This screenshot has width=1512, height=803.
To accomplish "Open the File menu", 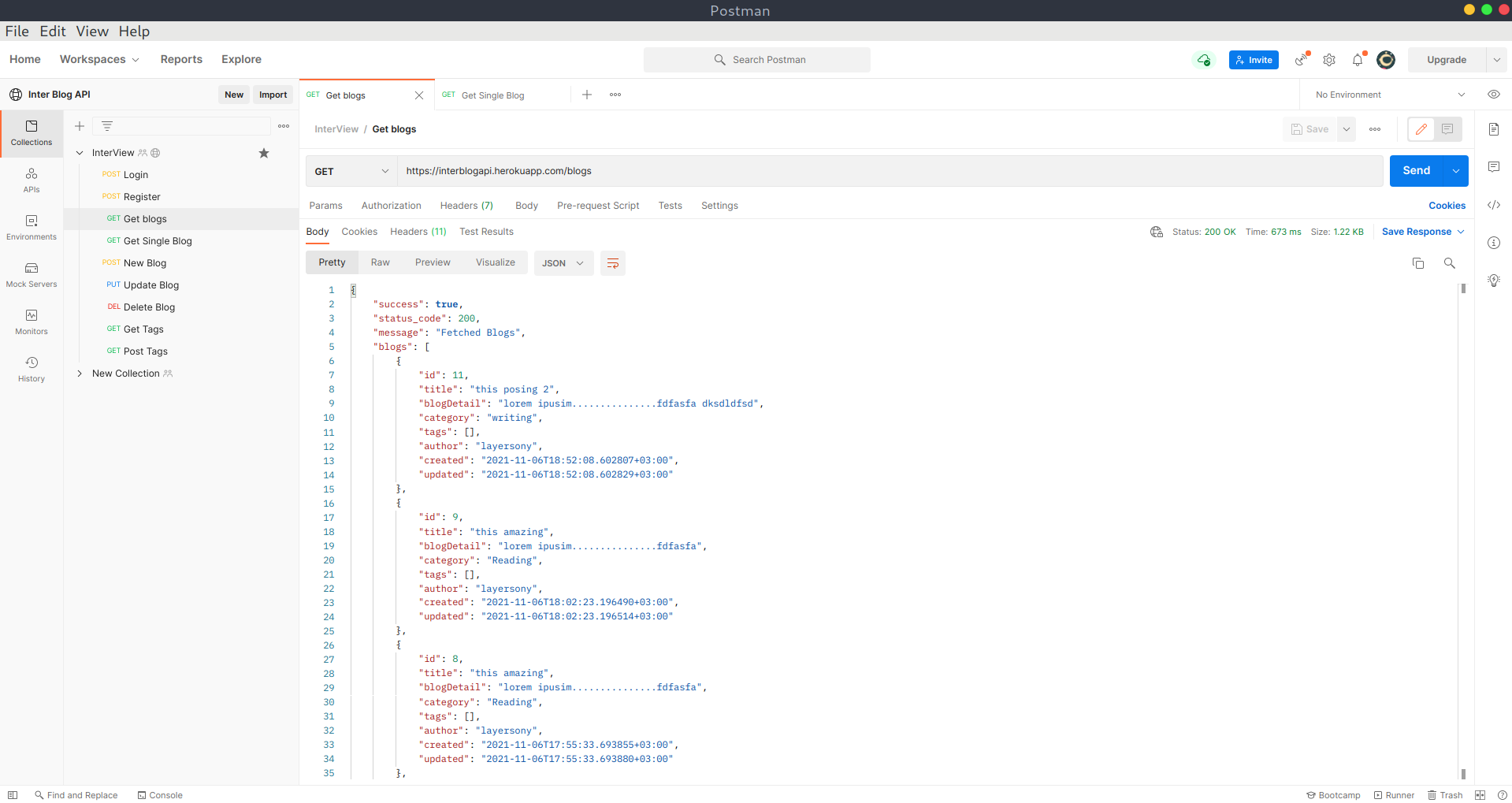I will pos(17,32).
